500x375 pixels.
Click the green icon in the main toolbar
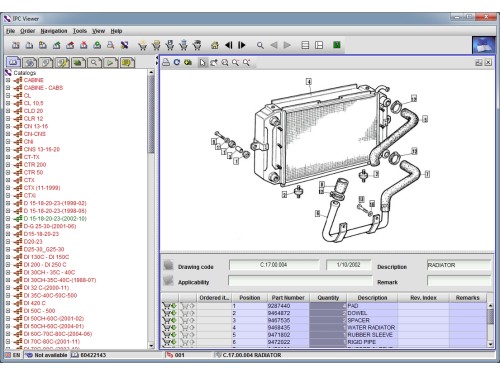(337, 45)
